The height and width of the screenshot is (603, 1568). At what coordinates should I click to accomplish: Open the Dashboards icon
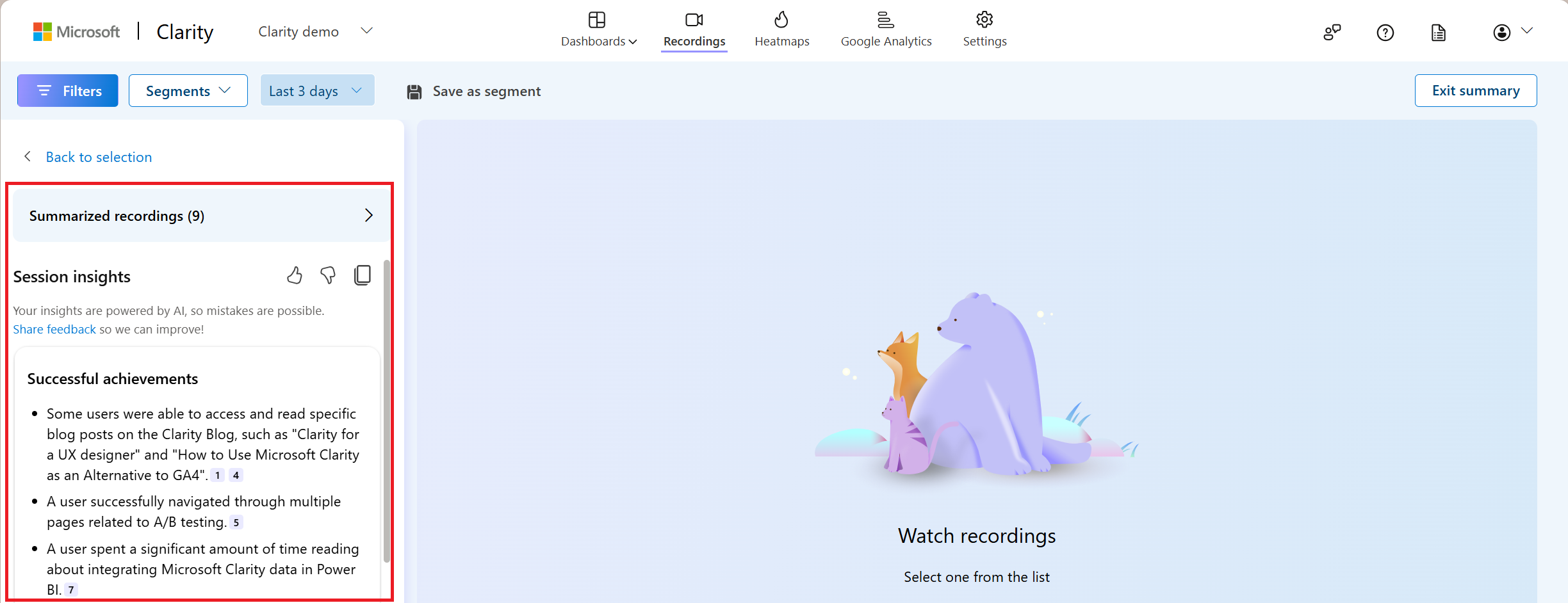(x=597, y=20)
